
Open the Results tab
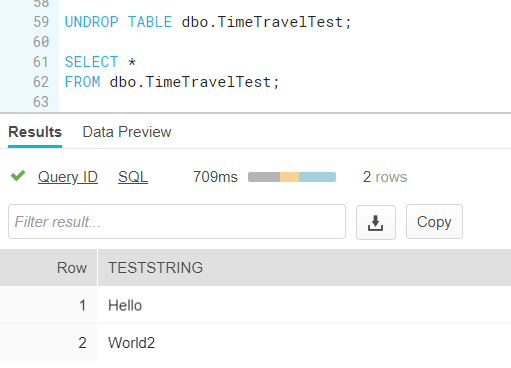point(35,132)
